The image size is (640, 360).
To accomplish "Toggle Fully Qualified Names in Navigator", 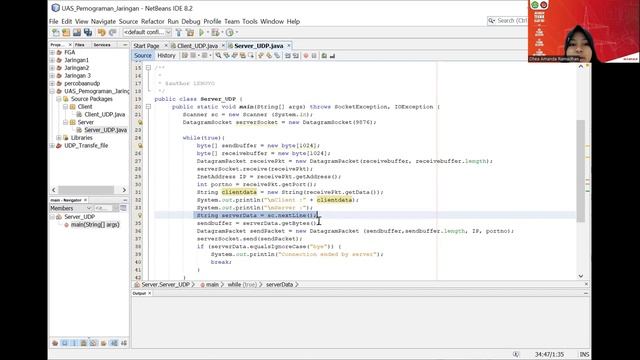I will (x=104, y=343).
